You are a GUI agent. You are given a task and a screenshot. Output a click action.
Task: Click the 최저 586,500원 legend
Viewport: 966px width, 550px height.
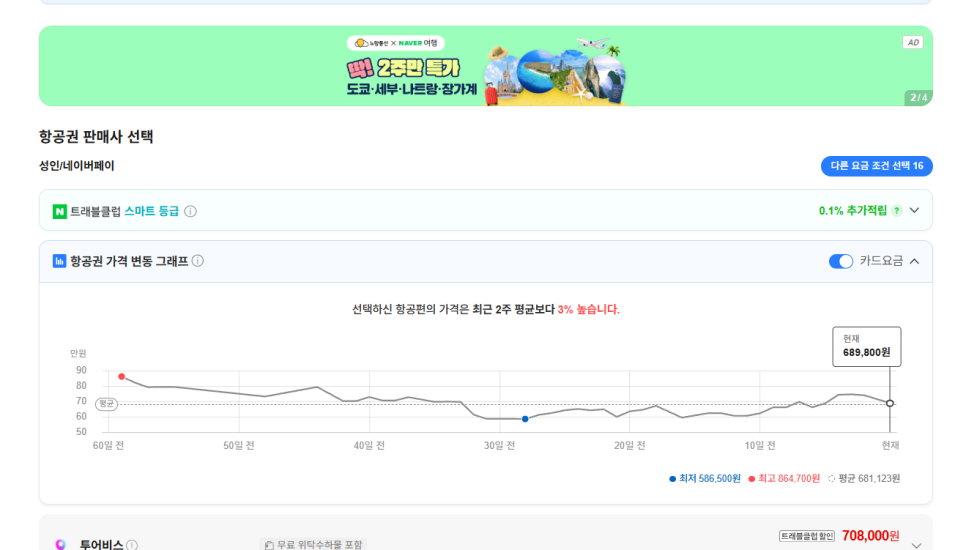(705, 479)
